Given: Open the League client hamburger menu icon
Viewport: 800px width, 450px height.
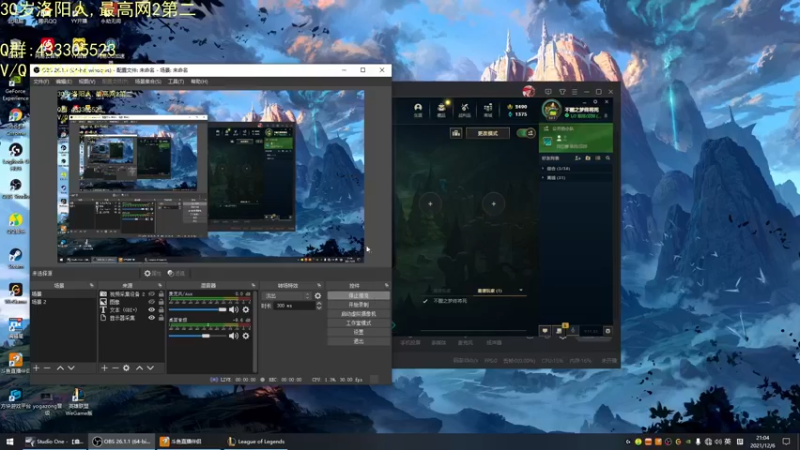Looking at the screenshot, I should click(x=574, y=92).
